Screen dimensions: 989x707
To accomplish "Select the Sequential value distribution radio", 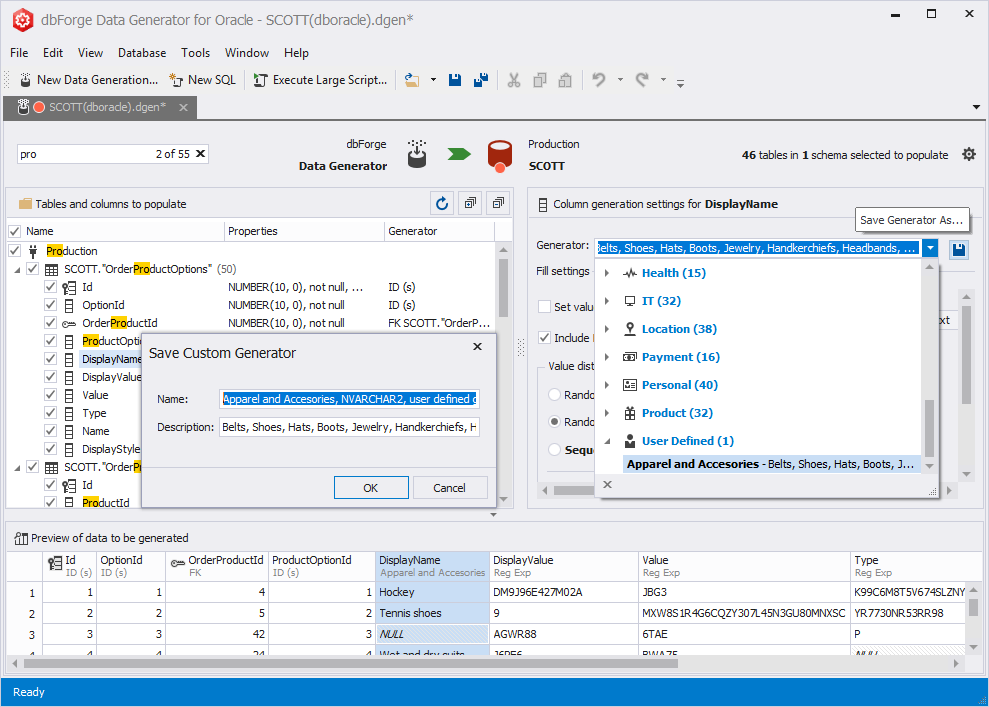I will [554, 450].
